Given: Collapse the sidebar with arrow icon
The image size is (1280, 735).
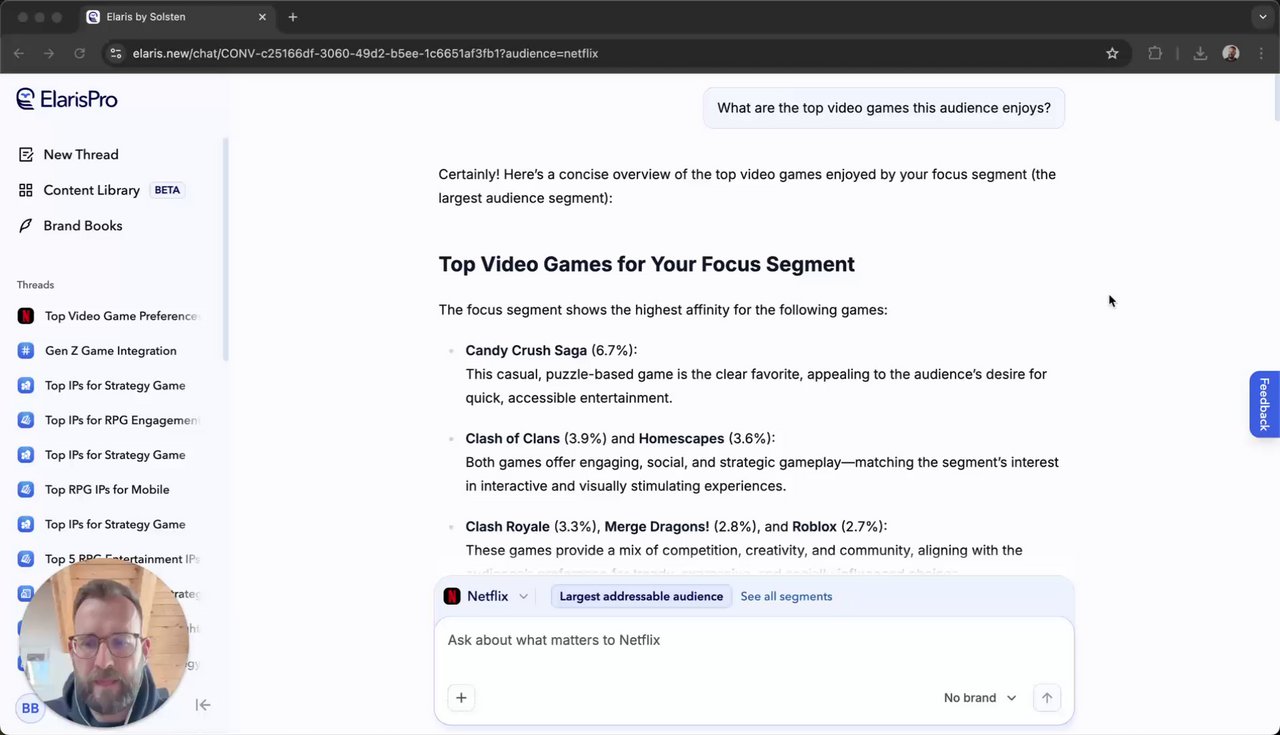Looking at the screenshot, I should point(203,705).
